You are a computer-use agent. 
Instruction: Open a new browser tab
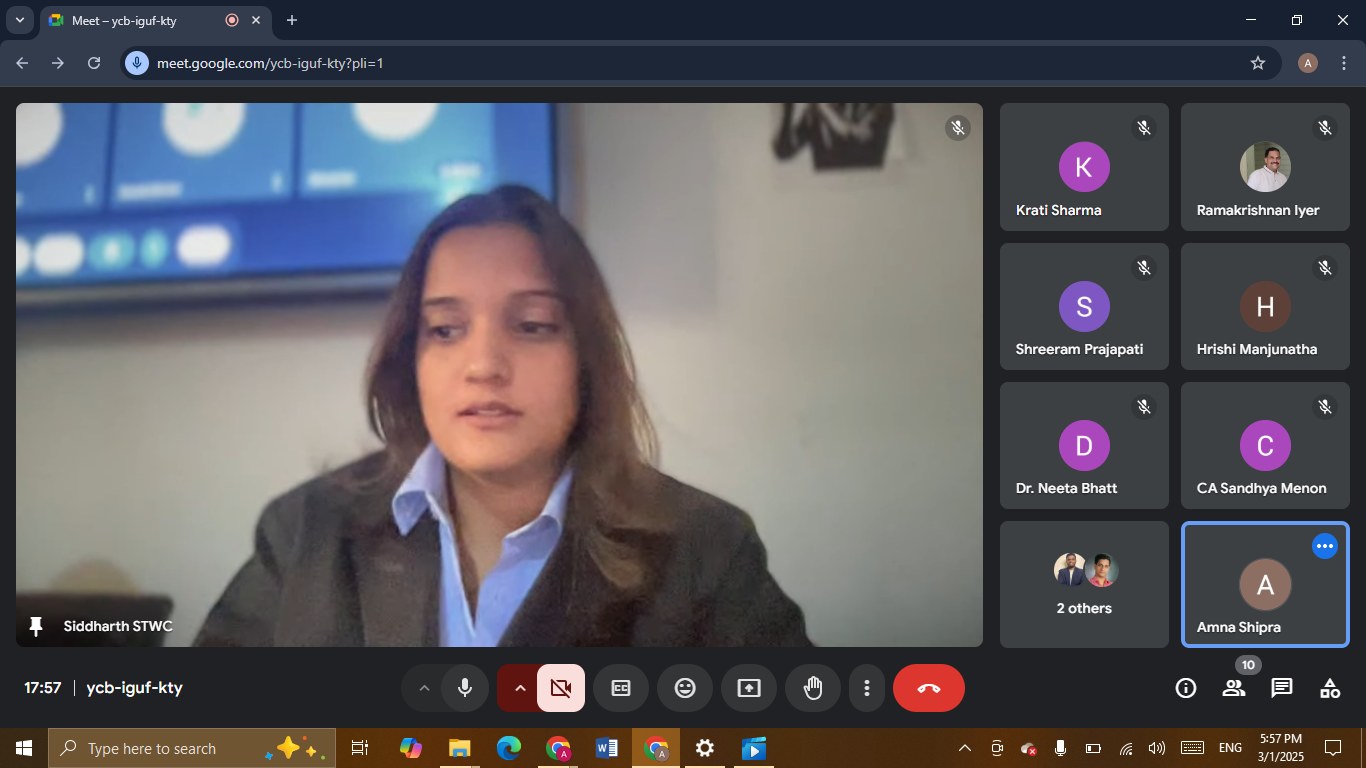click(x=292, y=20)
